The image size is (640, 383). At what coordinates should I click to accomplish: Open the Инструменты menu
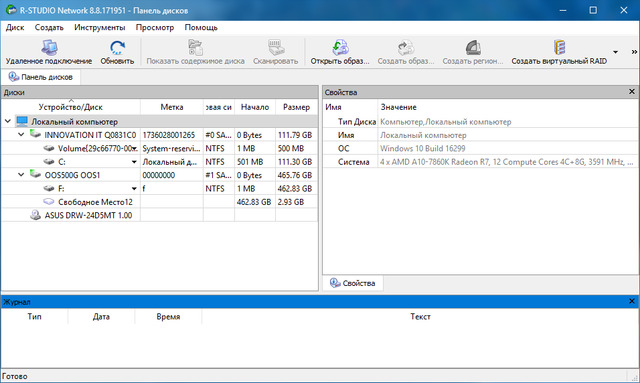tap(100, 27)
